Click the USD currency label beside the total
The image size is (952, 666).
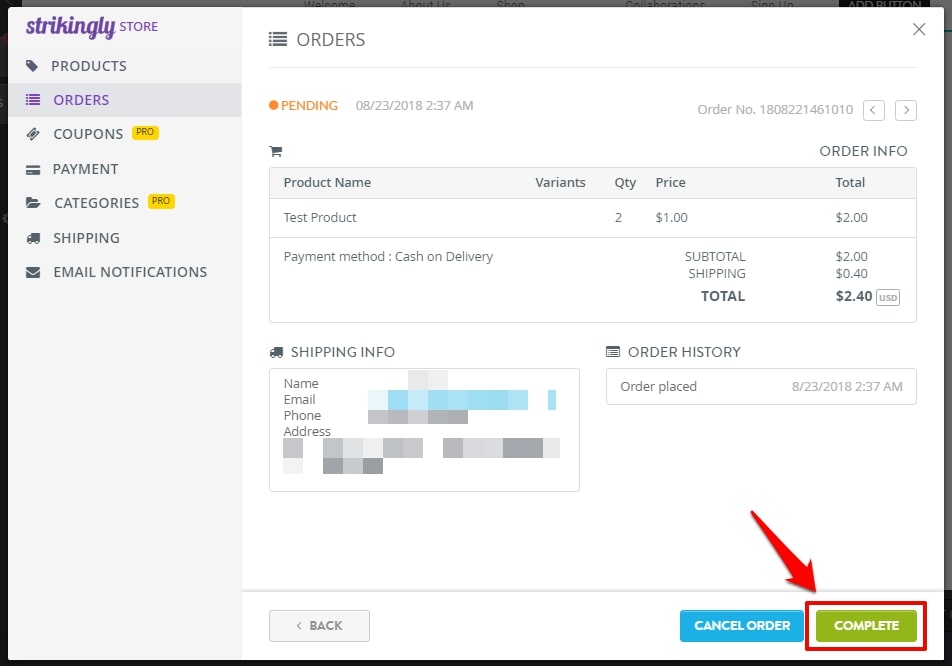tap(888, 296)
